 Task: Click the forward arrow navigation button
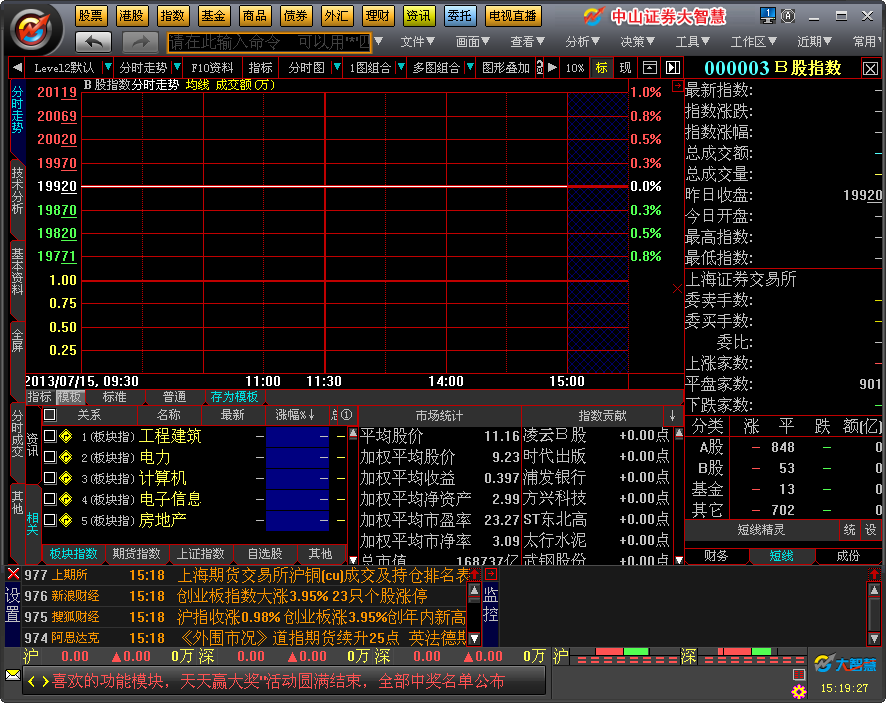click(x=140, y=42)
